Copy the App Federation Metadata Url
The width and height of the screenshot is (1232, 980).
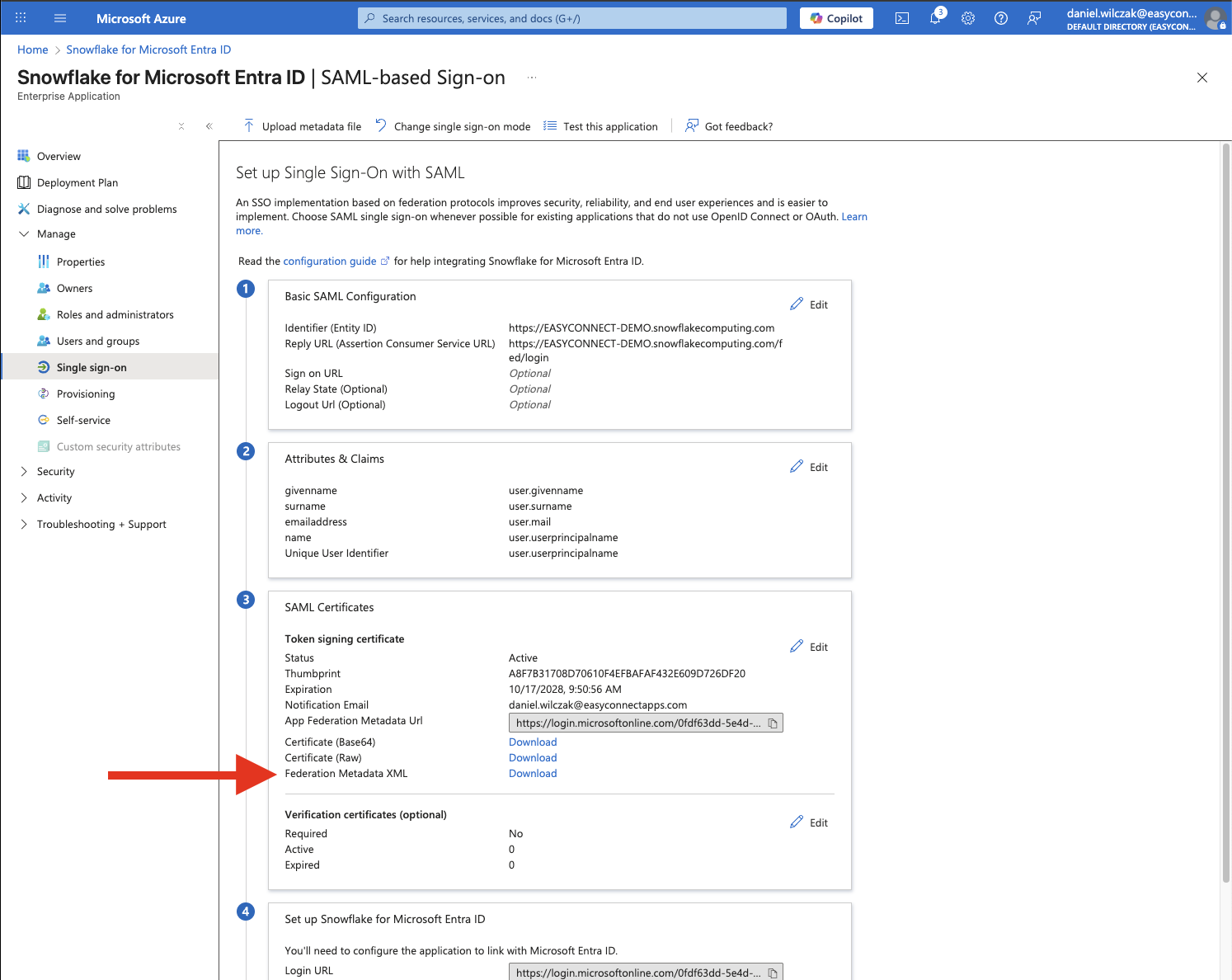click(773, 723)
